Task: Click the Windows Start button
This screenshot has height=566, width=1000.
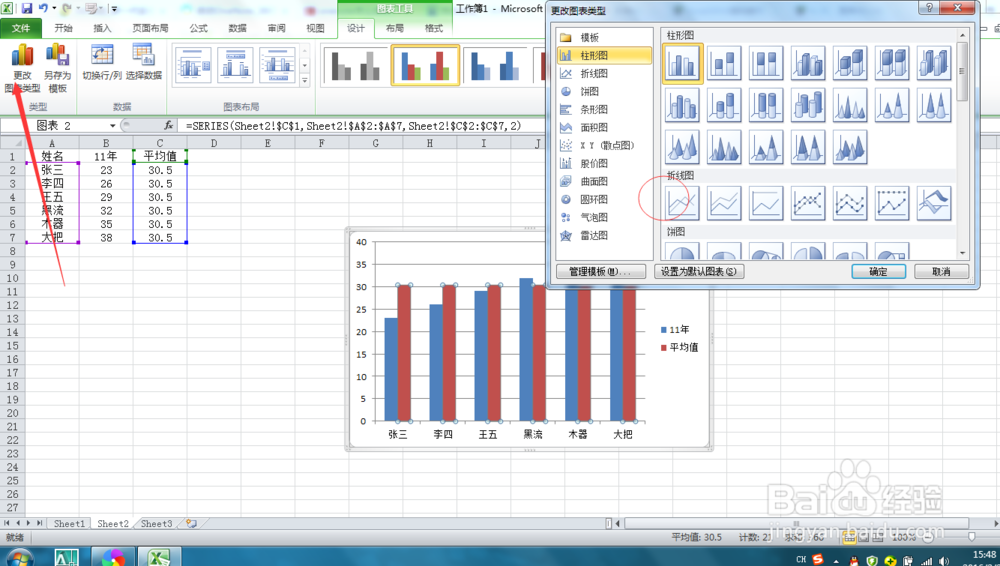Action: pyautogui.click(x=19, y=557)
